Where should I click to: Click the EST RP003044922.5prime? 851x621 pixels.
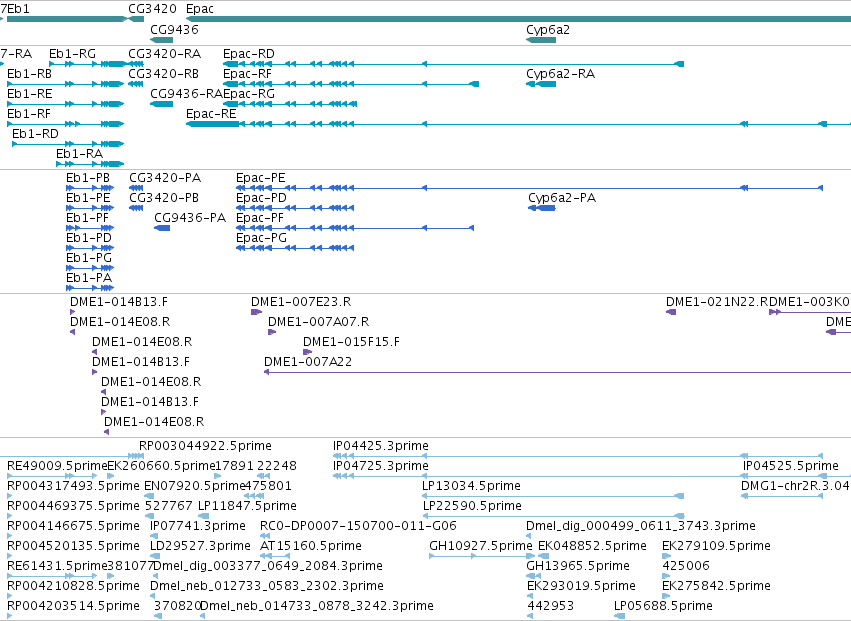tap(205, 446)
